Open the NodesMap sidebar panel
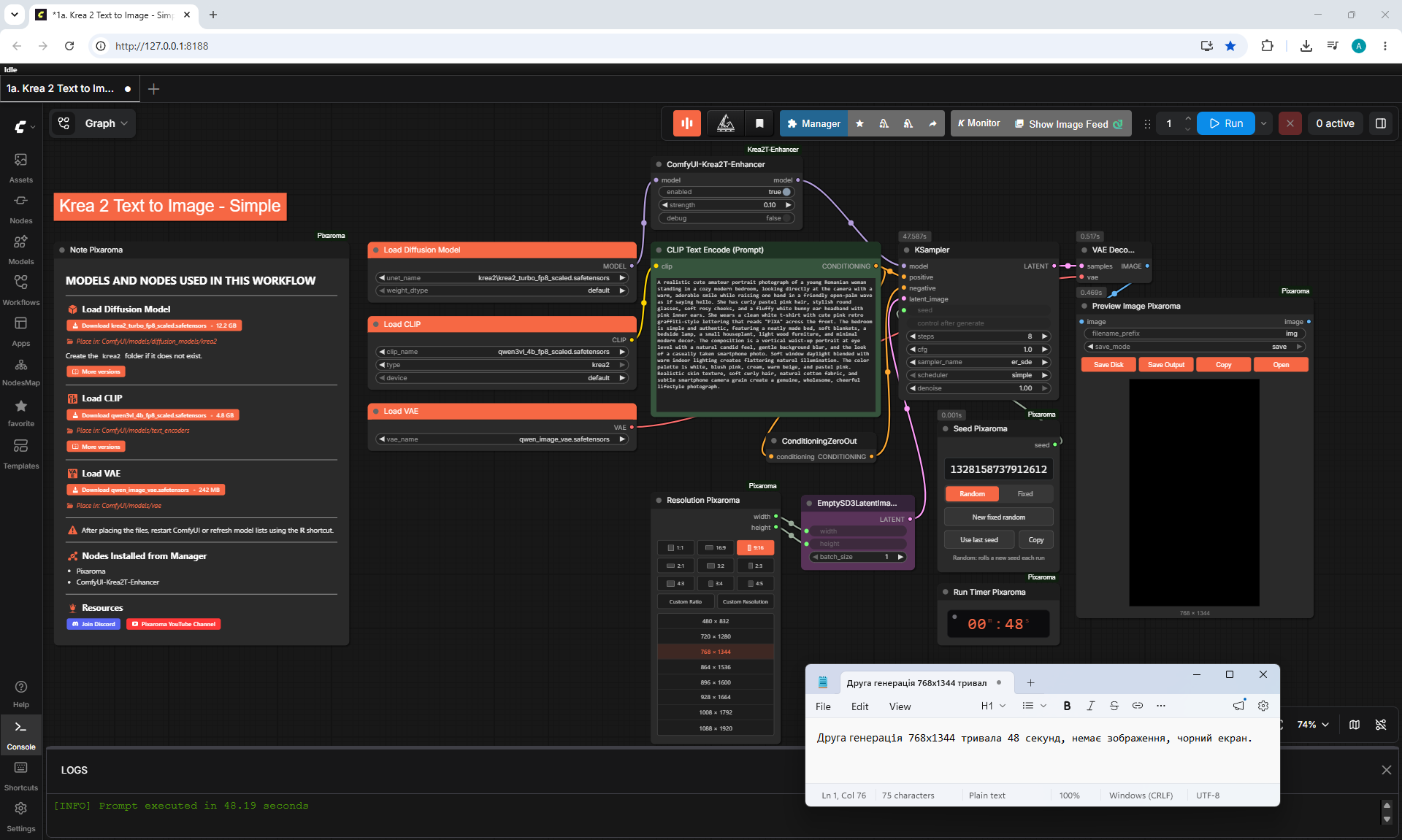The image size is (1402, 840). 20,371
